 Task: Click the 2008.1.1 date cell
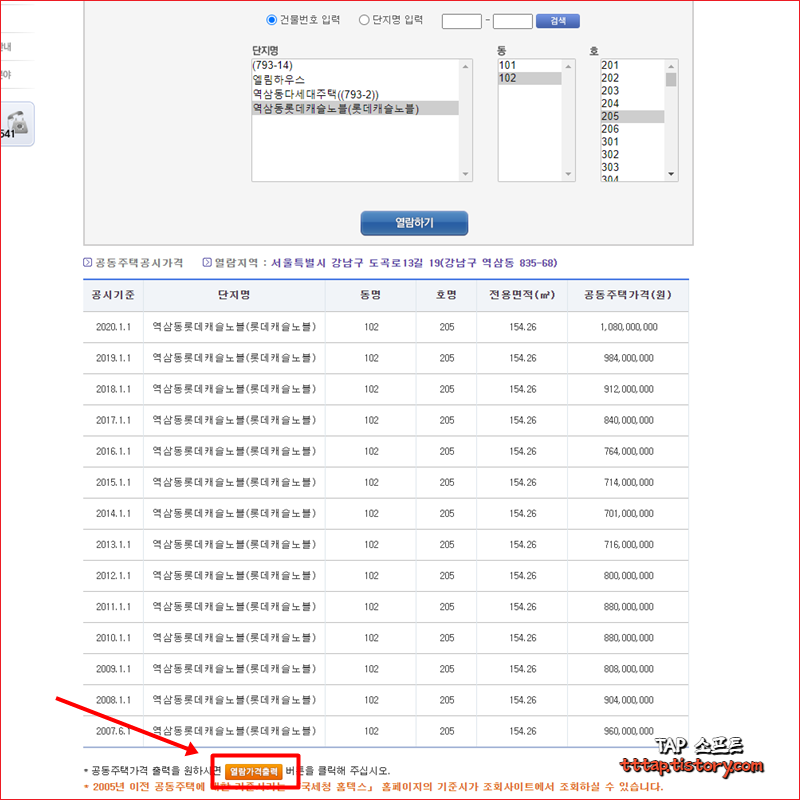point(113,700)
